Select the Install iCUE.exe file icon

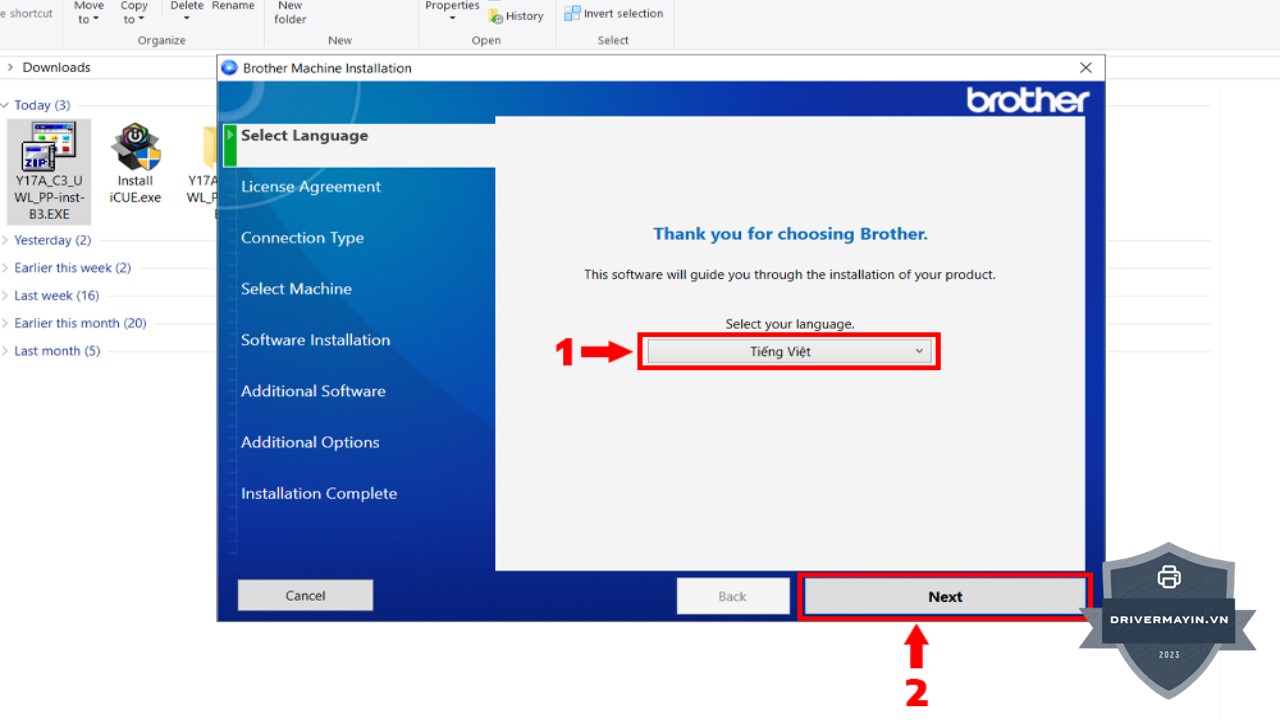(x=135, y=148)
